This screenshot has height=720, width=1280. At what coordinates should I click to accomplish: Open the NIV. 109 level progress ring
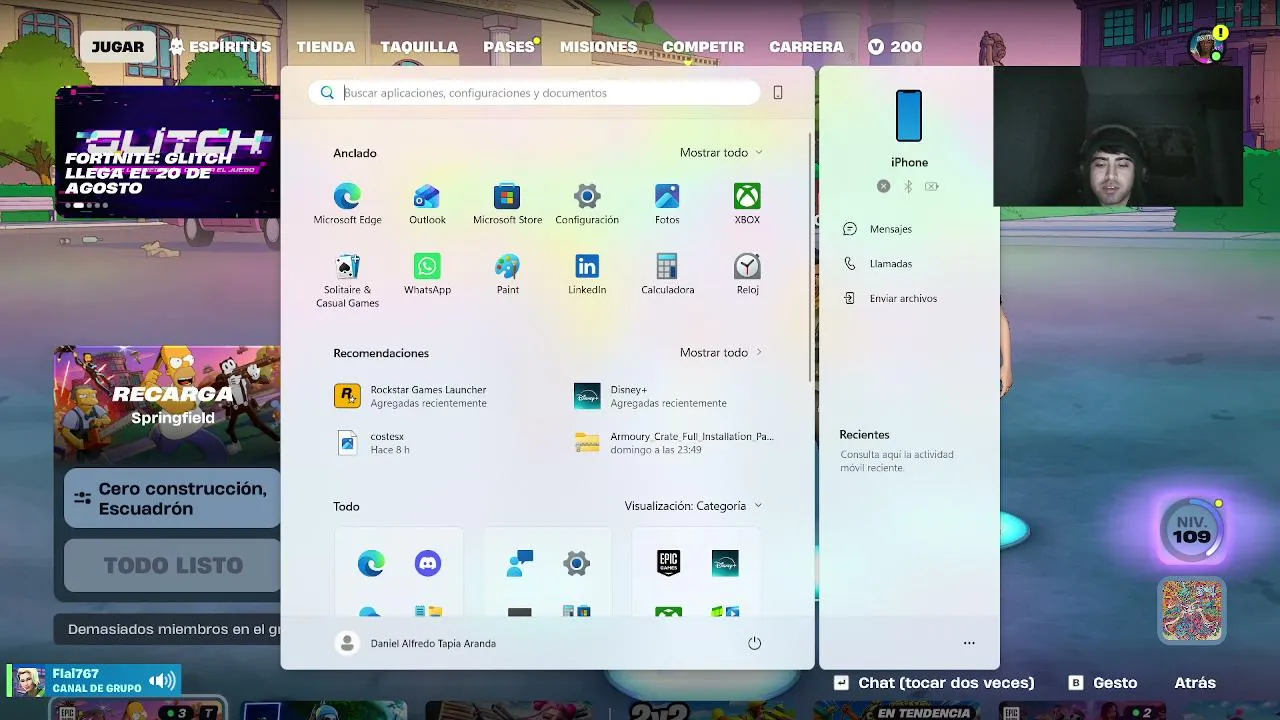pyautogui.click(x=1192, y=530)
